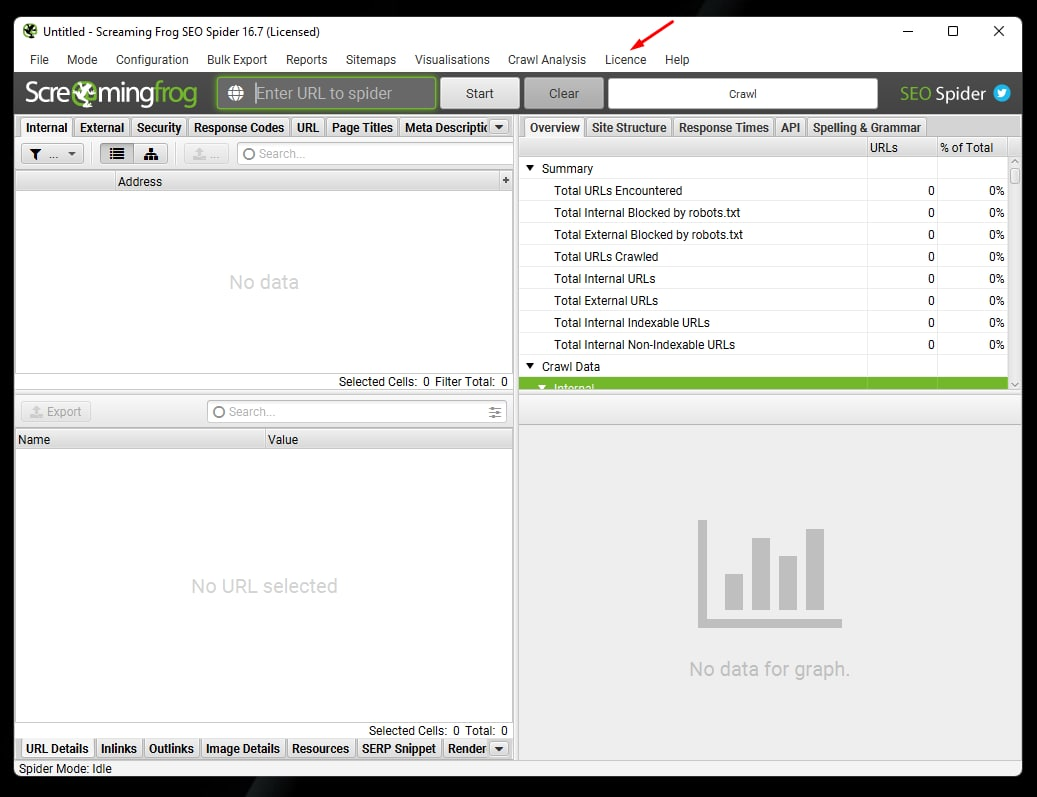Click the globe icon in the URL bar
The image size is (1037, 797).
click(235, 93)
